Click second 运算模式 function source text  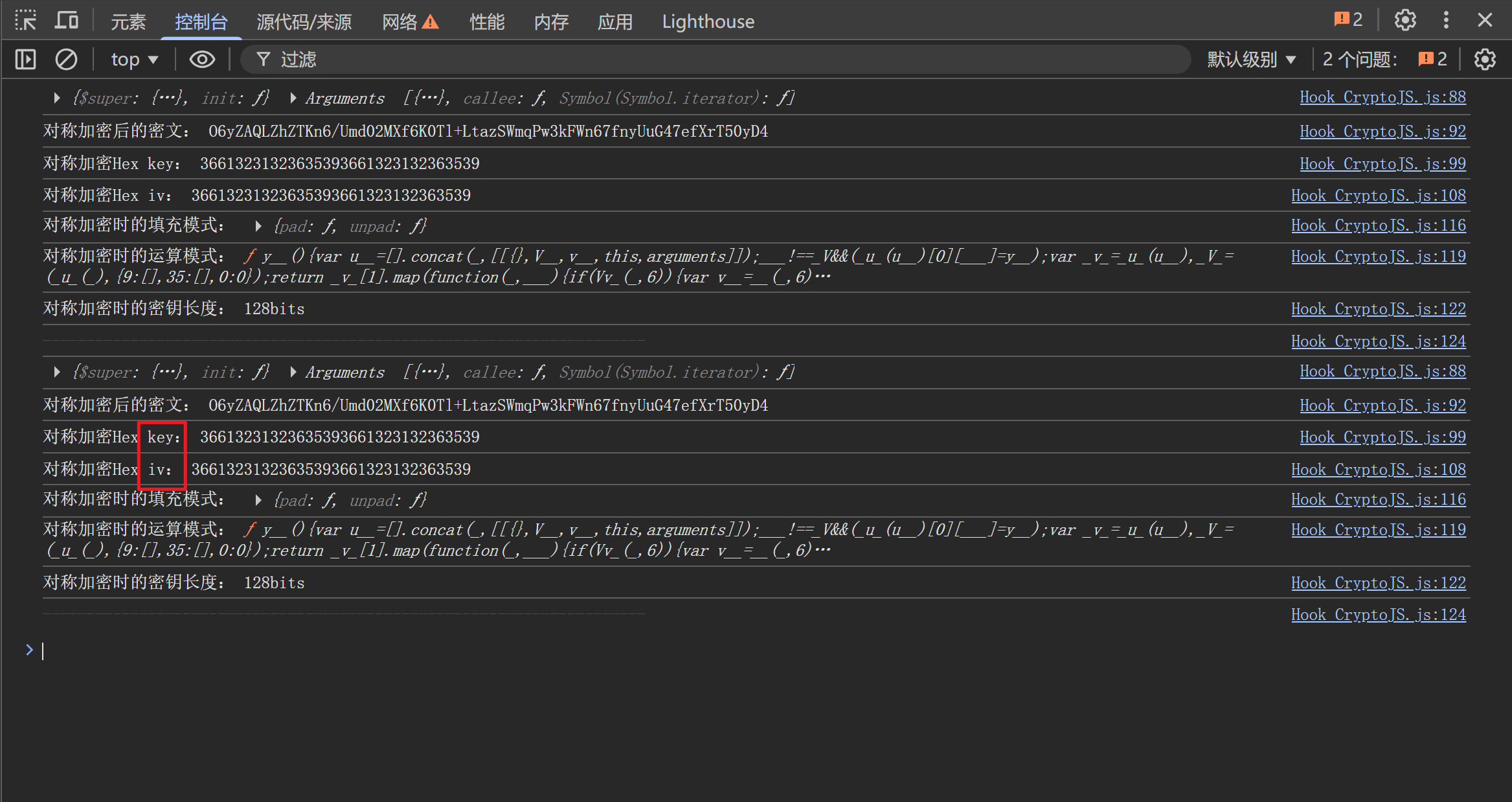(641, 540)
